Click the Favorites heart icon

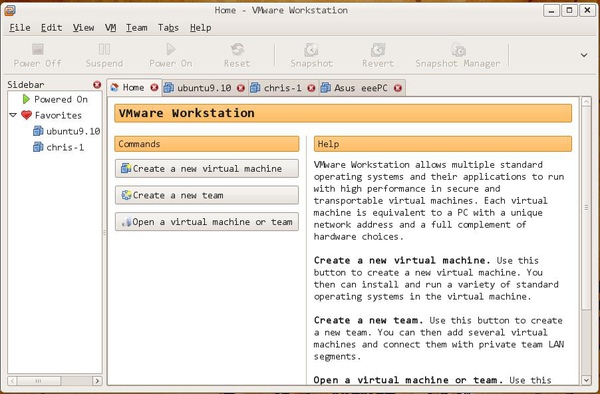(26, 115)
